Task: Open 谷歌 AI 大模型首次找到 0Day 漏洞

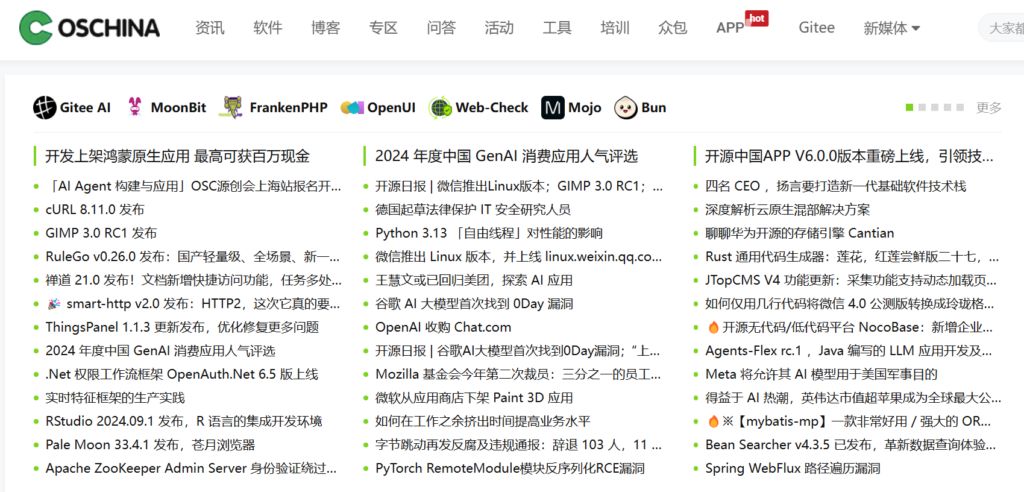Action: click(x=474, y=304)
